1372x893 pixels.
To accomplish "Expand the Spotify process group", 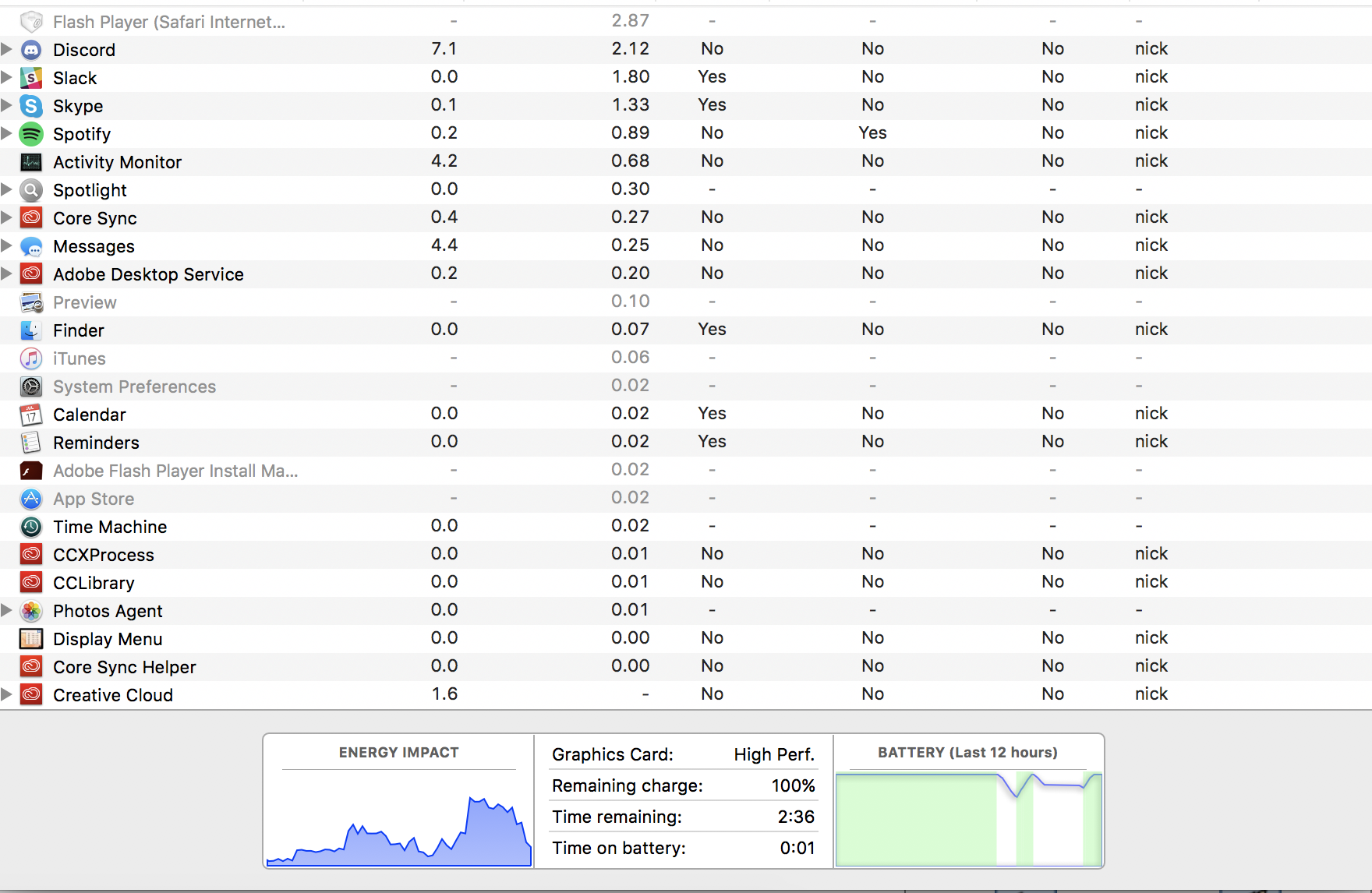I will (x=6, y=133).
